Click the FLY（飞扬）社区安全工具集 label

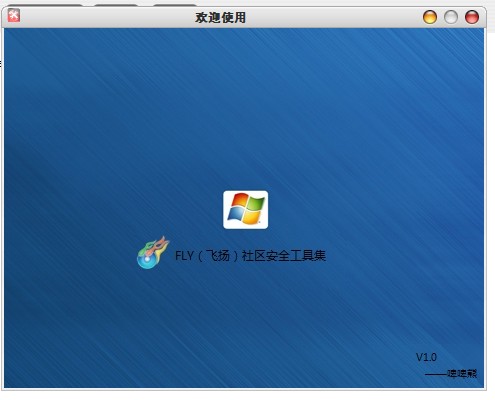pos(250,256)
